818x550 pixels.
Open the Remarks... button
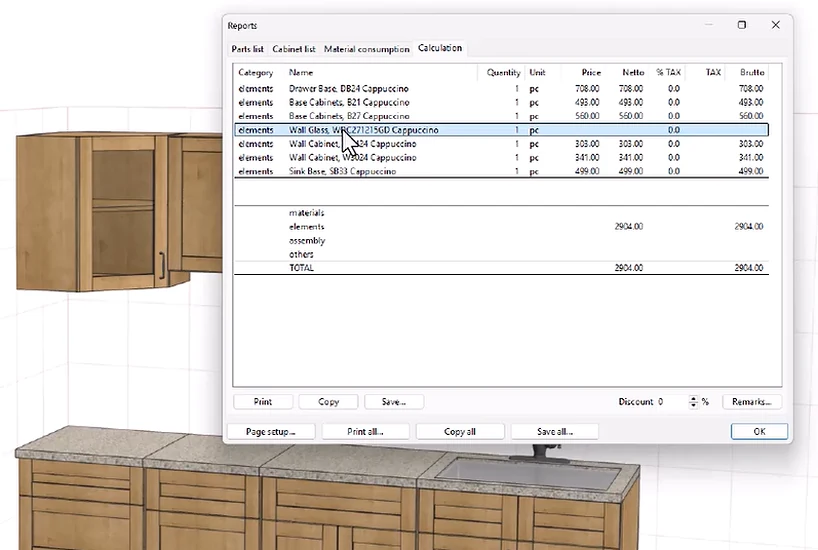[752, 402]
